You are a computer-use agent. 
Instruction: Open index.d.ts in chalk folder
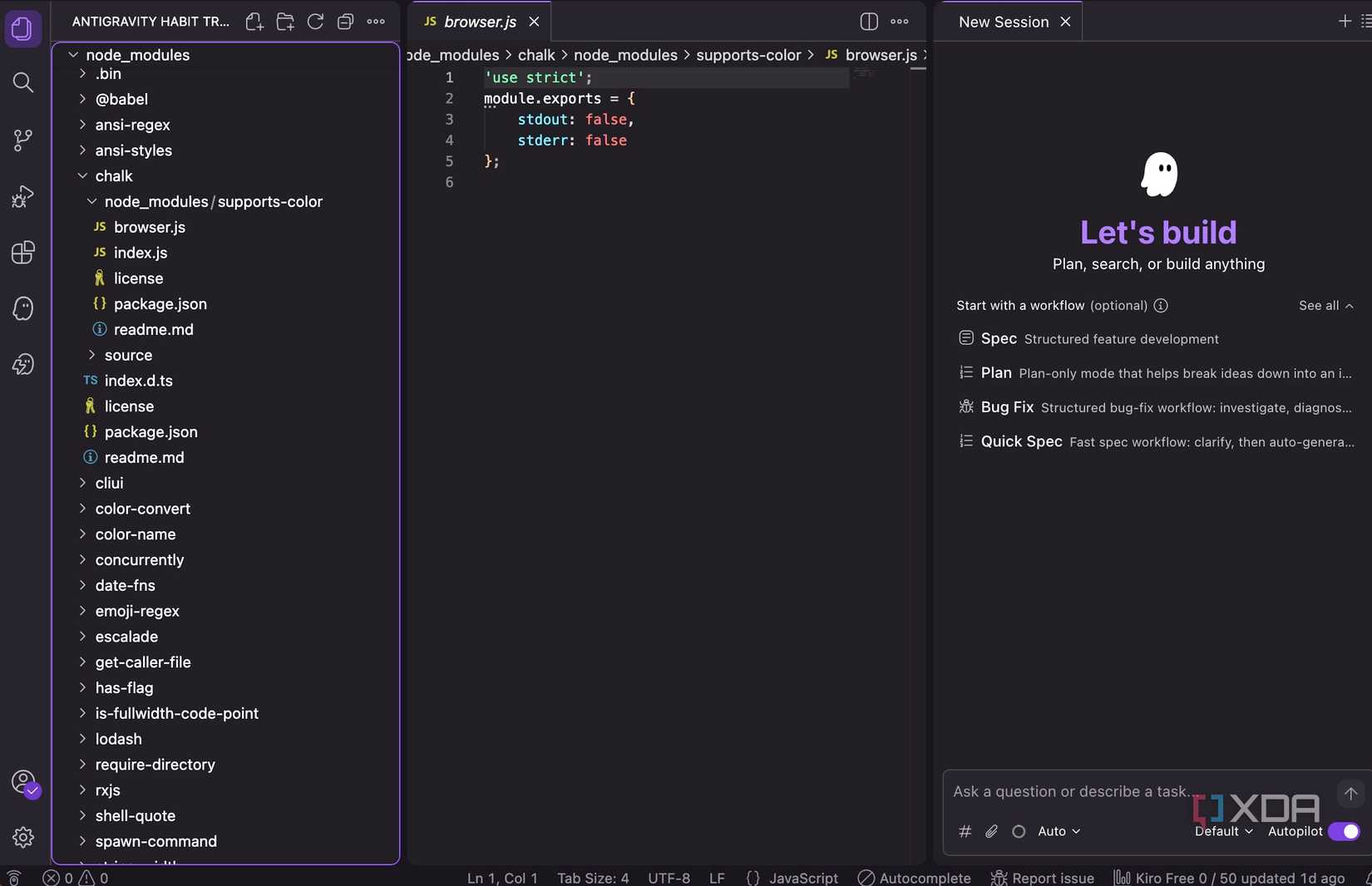pyautogui.click(x=225, y=381)
